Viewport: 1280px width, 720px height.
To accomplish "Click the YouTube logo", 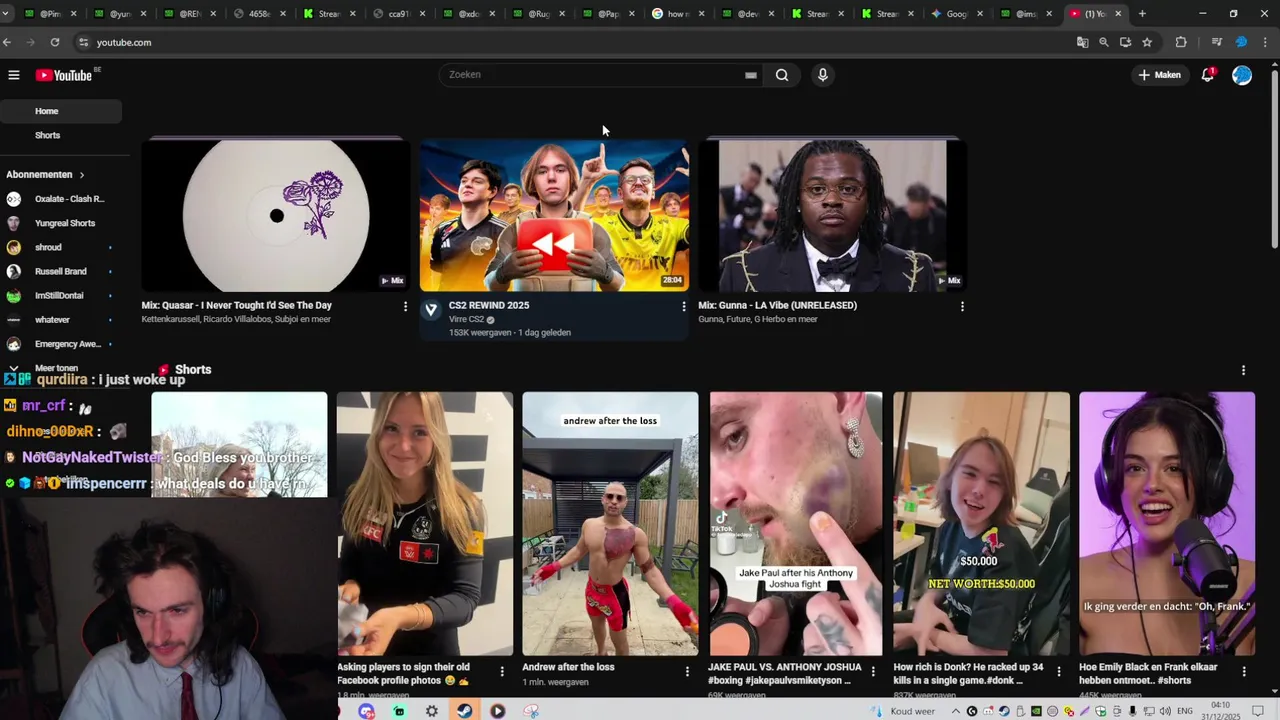I will (64, 75).
